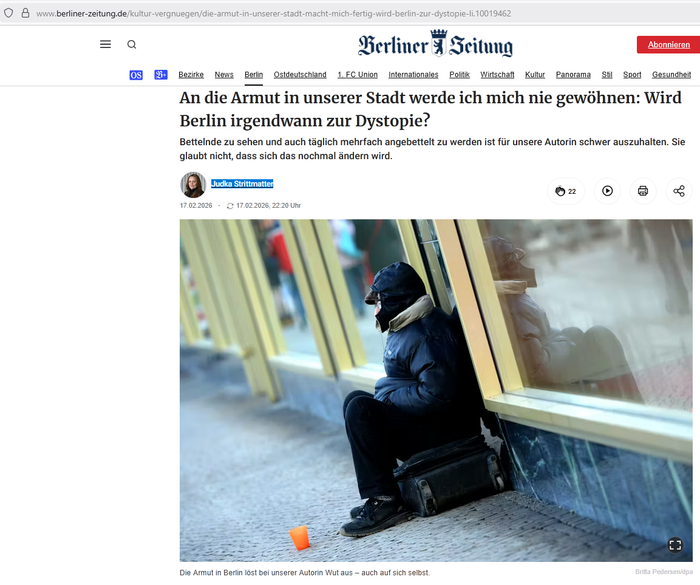Open the blue OS section icon

[x=136, y=75]
